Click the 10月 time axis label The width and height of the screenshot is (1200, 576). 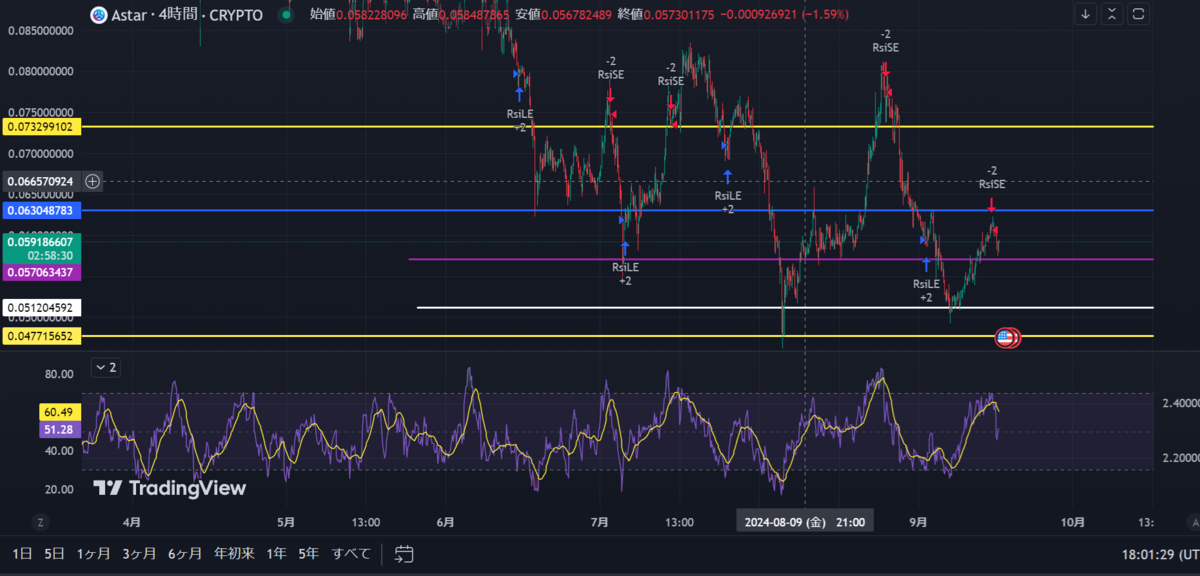click(x=1072, y=522)
